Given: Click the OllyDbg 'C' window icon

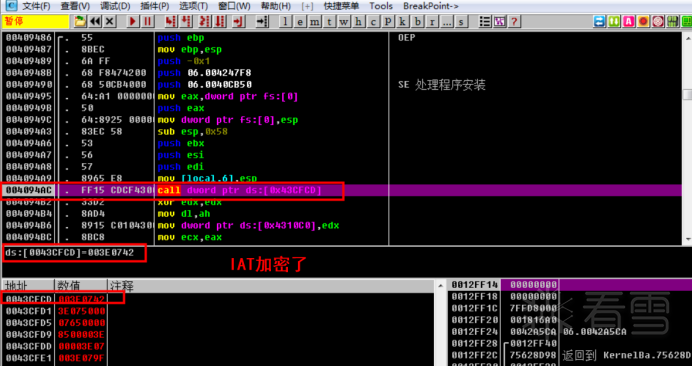Looking at the screenshot, I should pyautogui.click(x=10, y=6).
